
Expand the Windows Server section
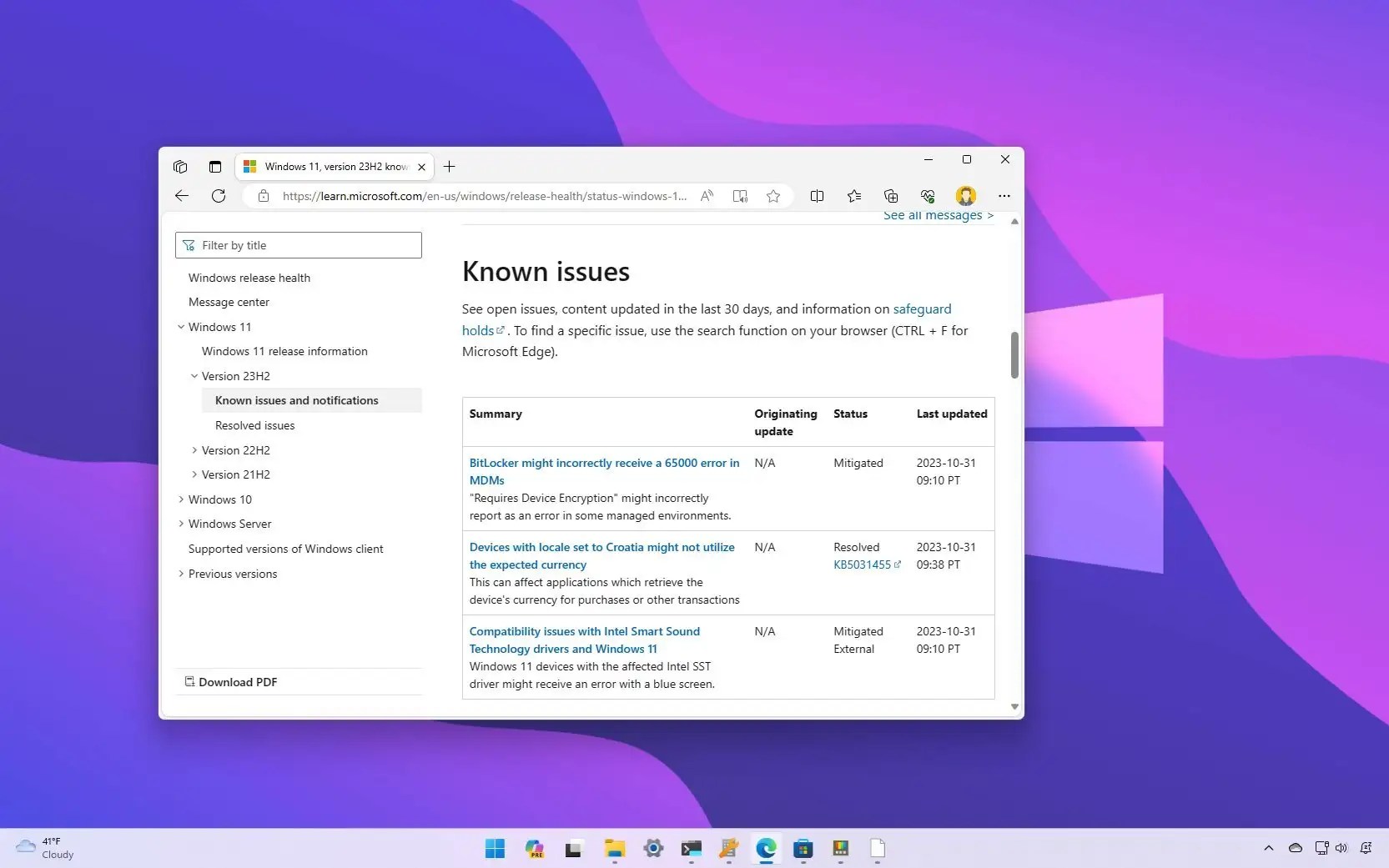pyautogui.click(x=181, y=524)
